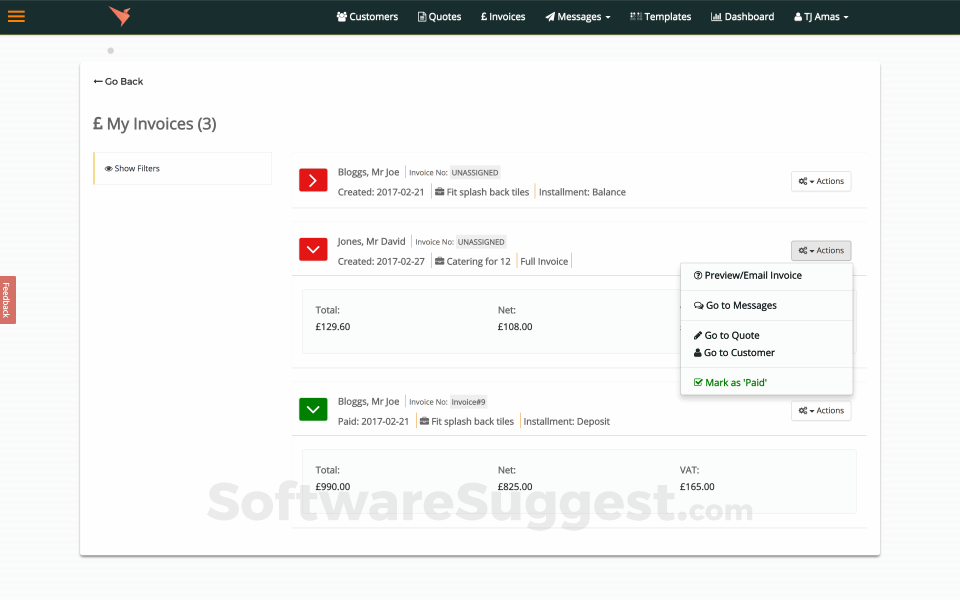Viewport: 960px width, 600px height.
Task: Click the Catering for 12 job label
Action: tap(473, 261)
